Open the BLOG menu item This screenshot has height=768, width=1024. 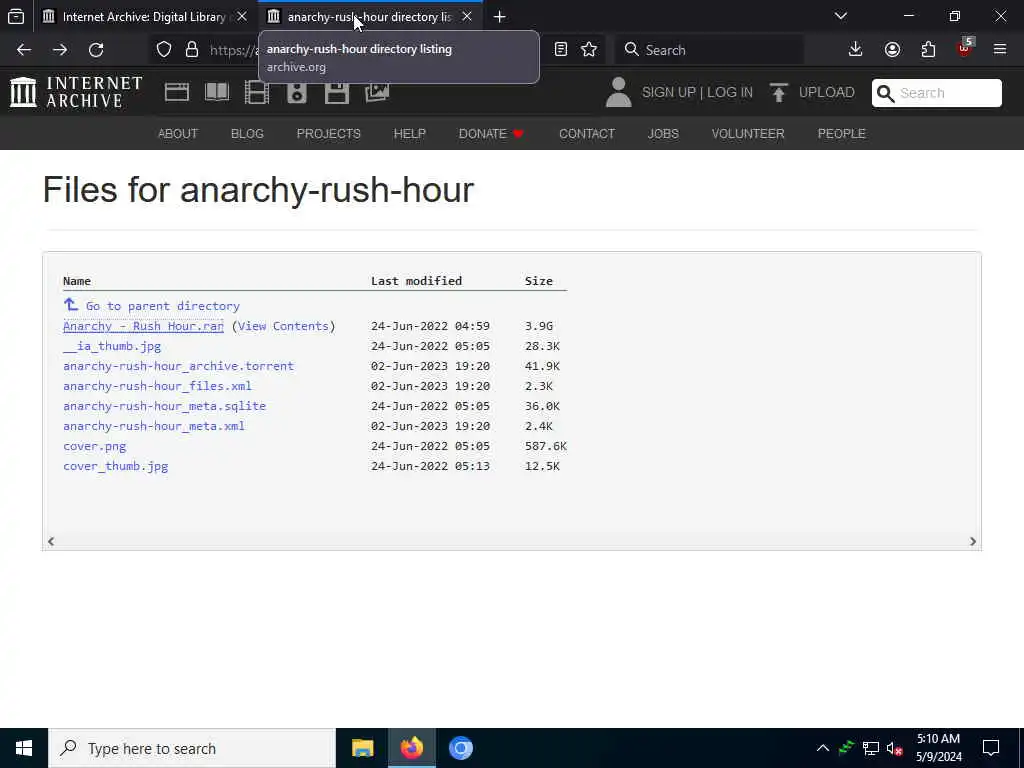coord(247,133)
